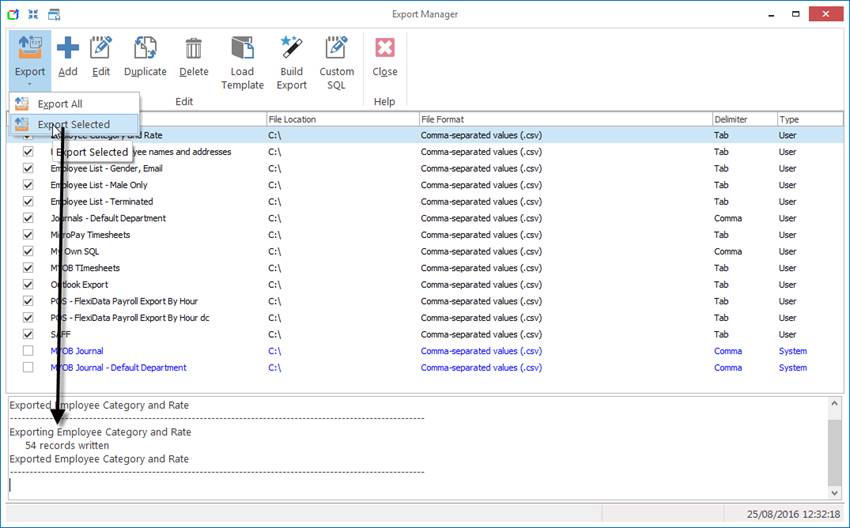Select POS - FlexiData Payroll Export By Hour
The width and height of the screenshot is (850, 528).
[124, 301]
